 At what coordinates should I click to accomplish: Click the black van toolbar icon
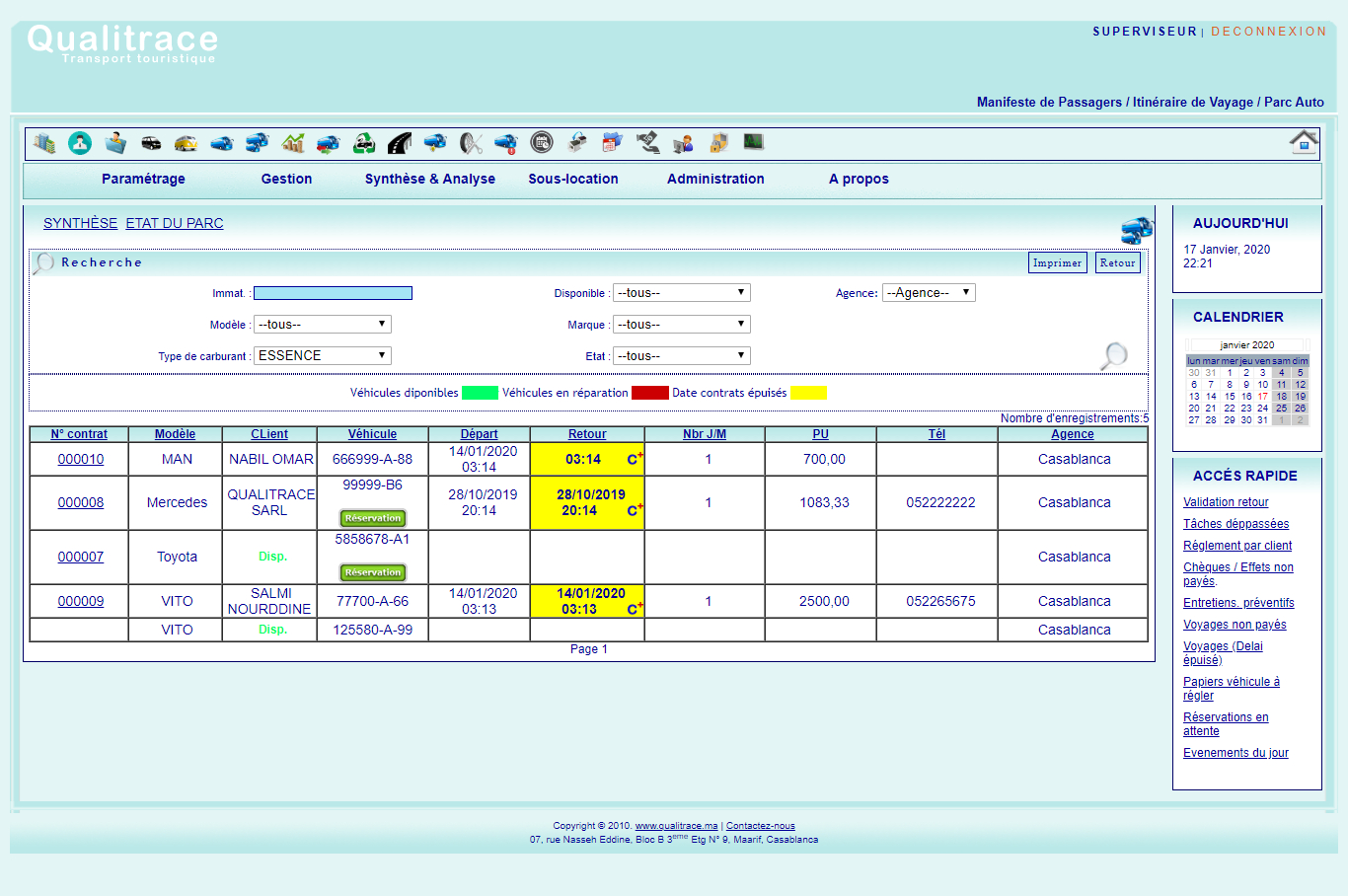[x=151, y=143]
